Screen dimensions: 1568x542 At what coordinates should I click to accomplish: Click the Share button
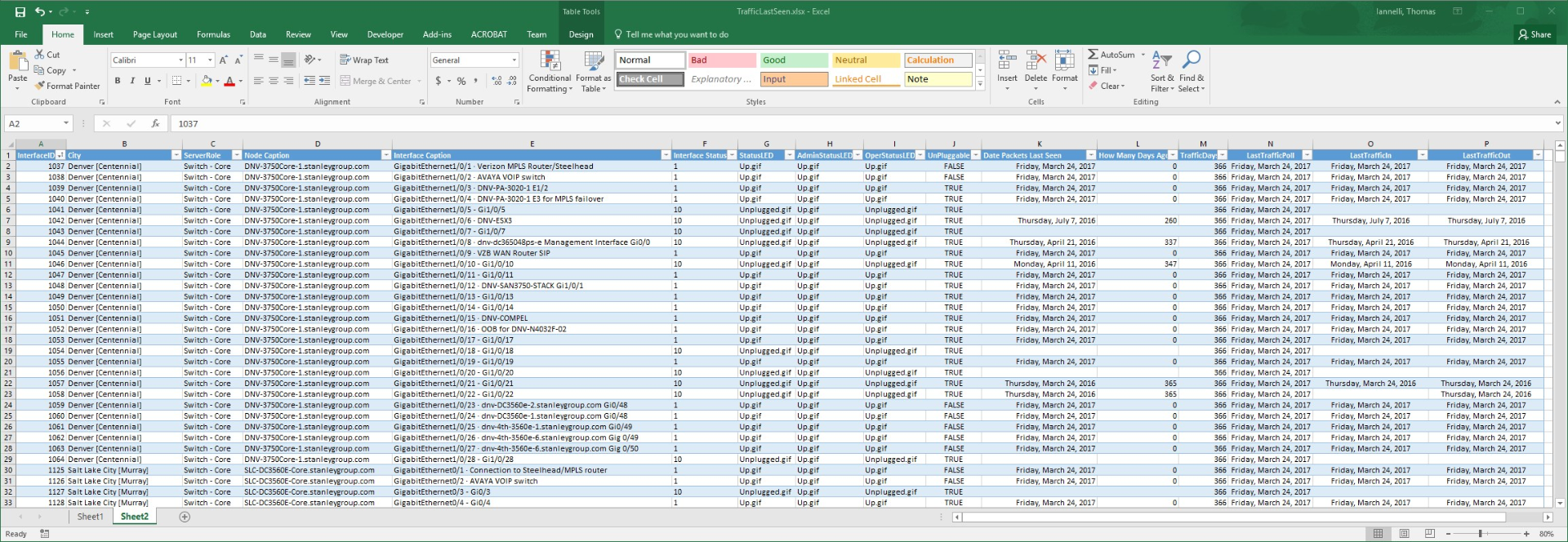pos(1535,34)
